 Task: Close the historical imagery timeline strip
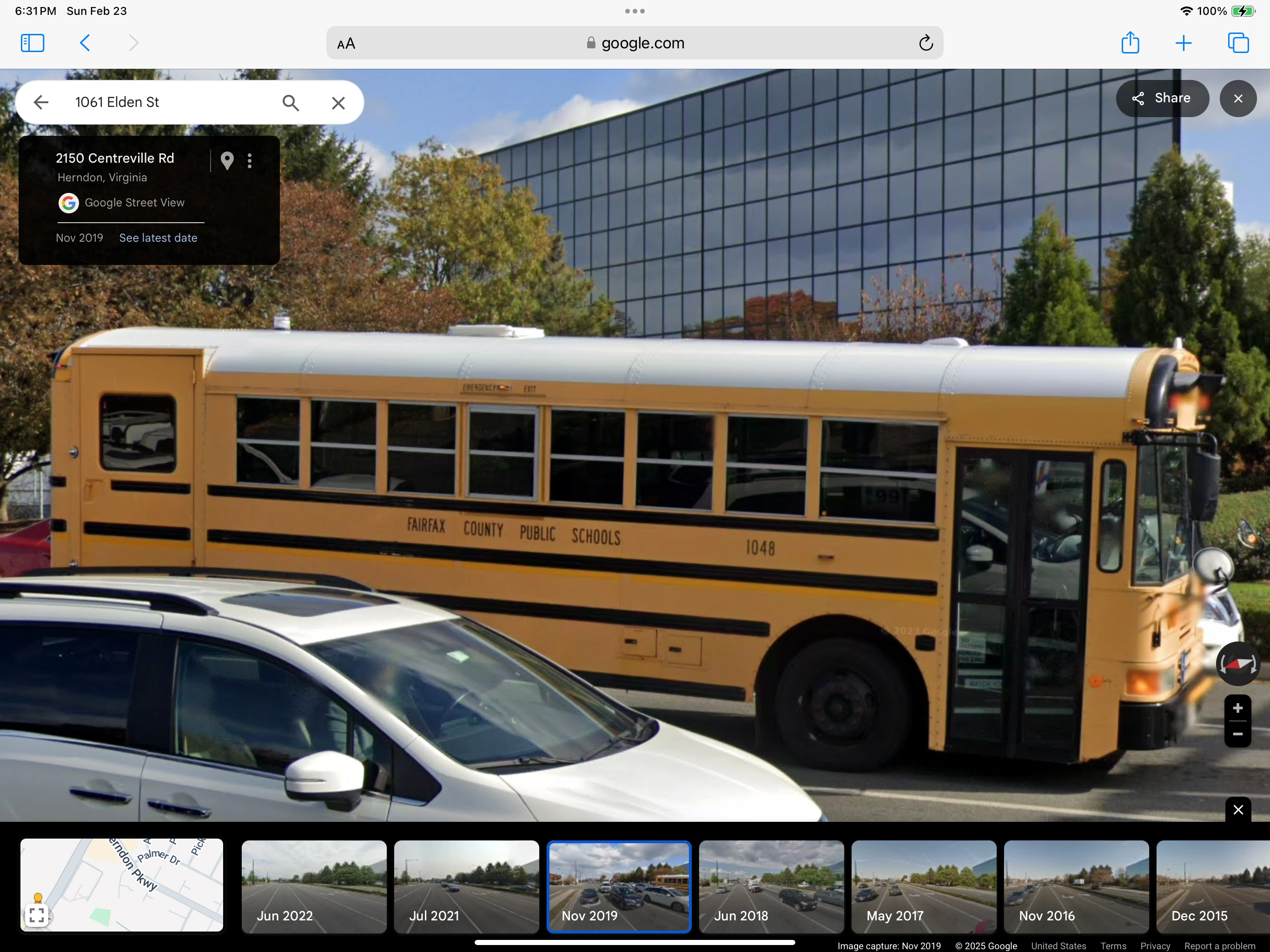tap(1238, 810)
